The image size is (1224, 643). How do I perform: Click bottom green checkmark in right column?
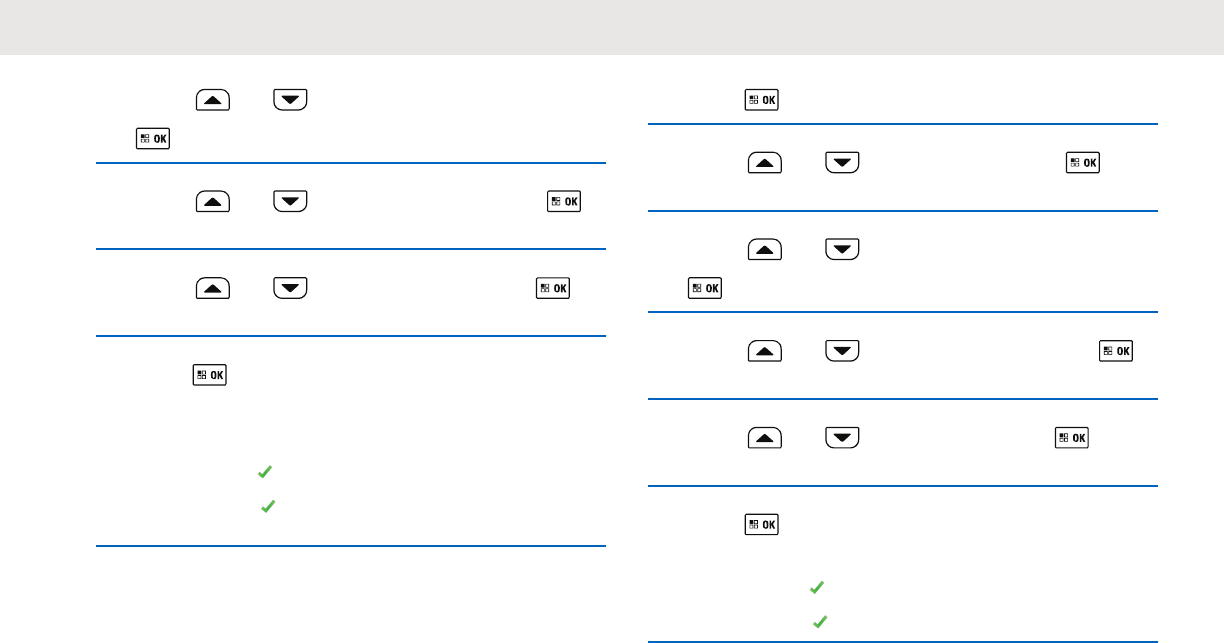coord(820,622)
